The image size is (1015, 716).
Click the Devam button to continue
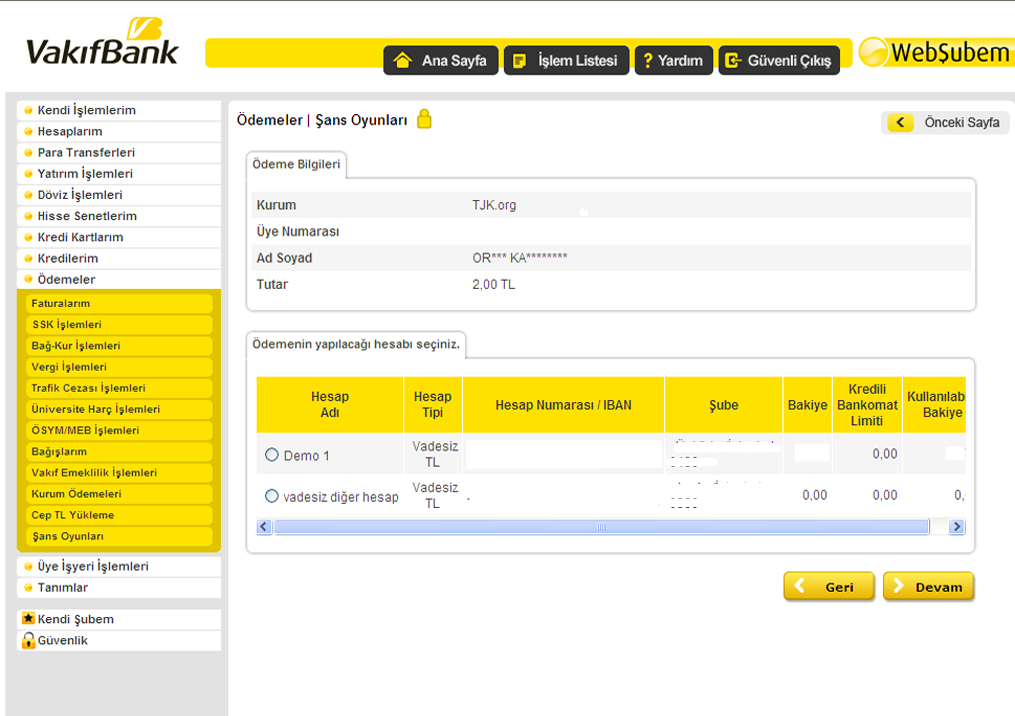(928, 587)
